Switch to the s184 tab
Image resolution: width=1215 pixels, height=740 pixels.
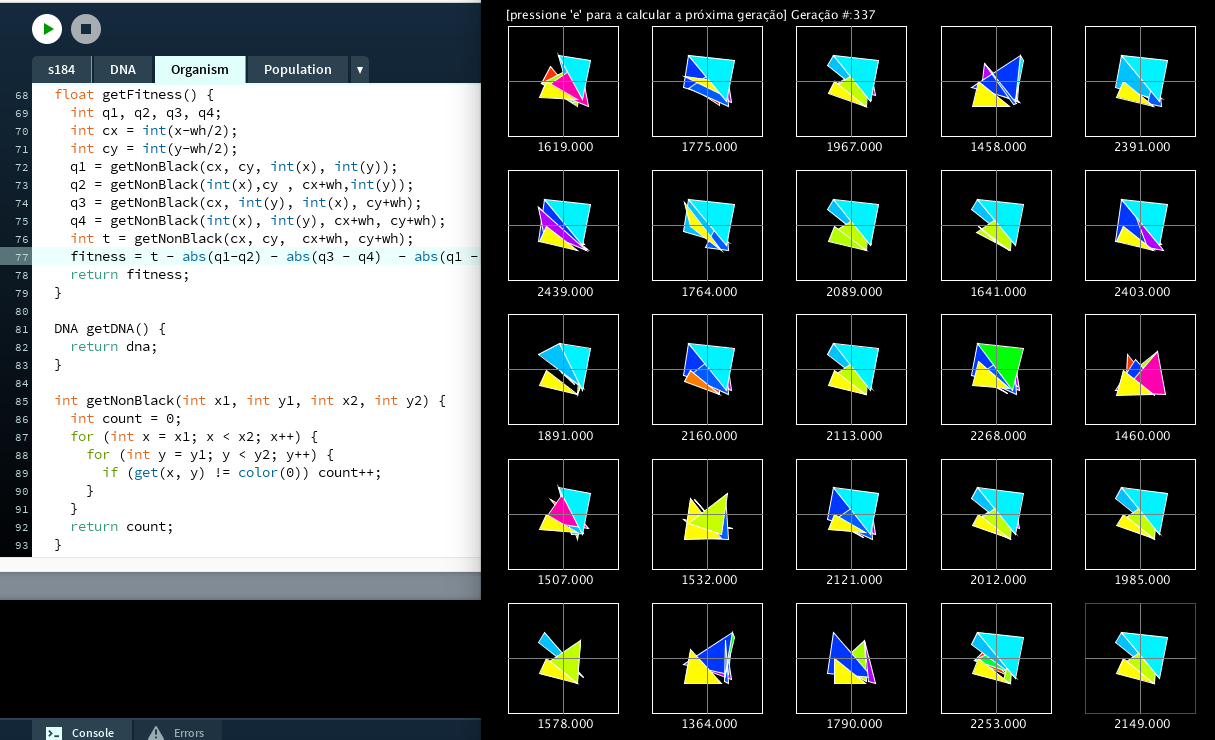61,70
